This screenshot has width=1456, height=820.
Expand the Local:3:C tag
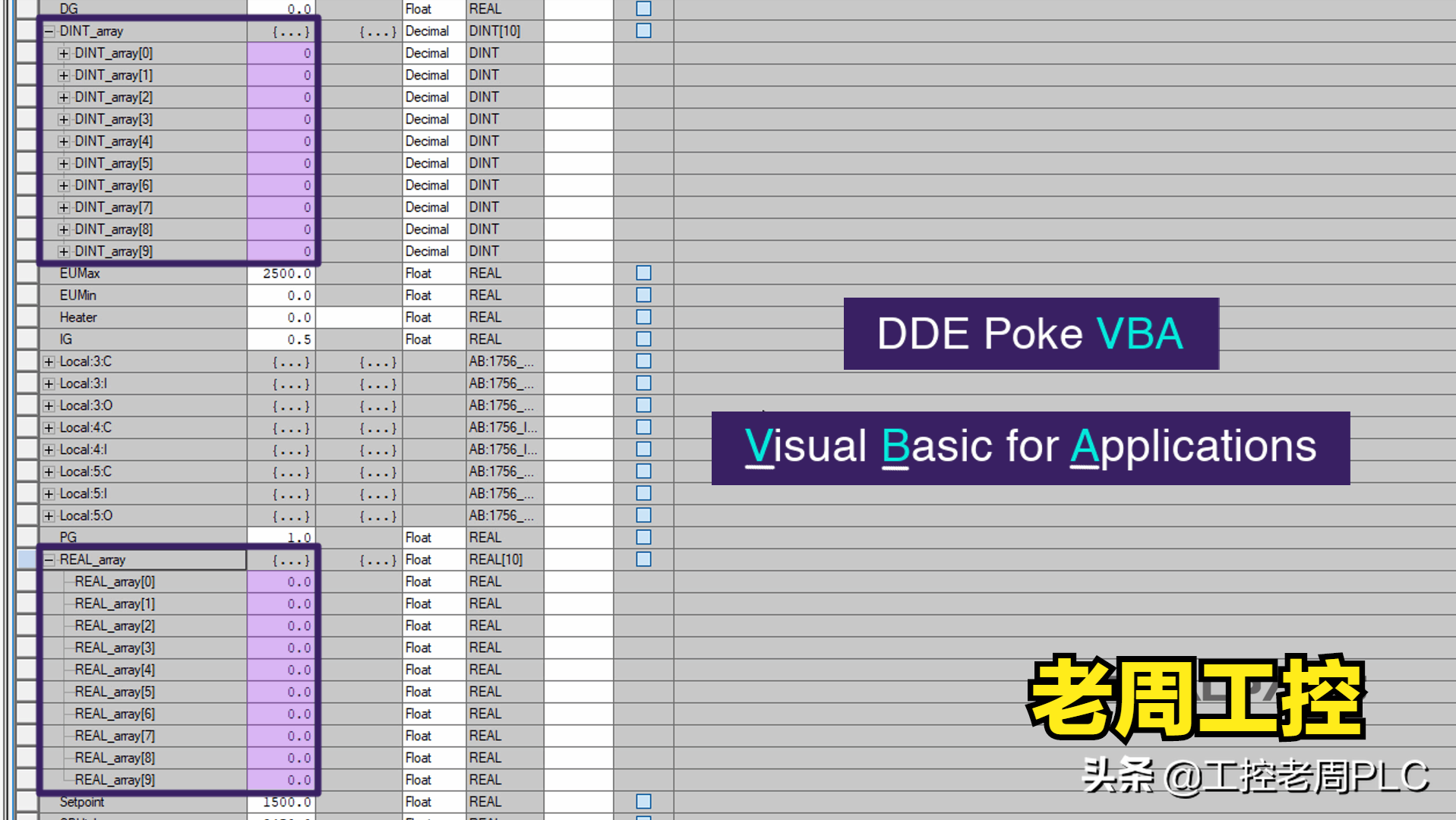(x=48, y=361)
